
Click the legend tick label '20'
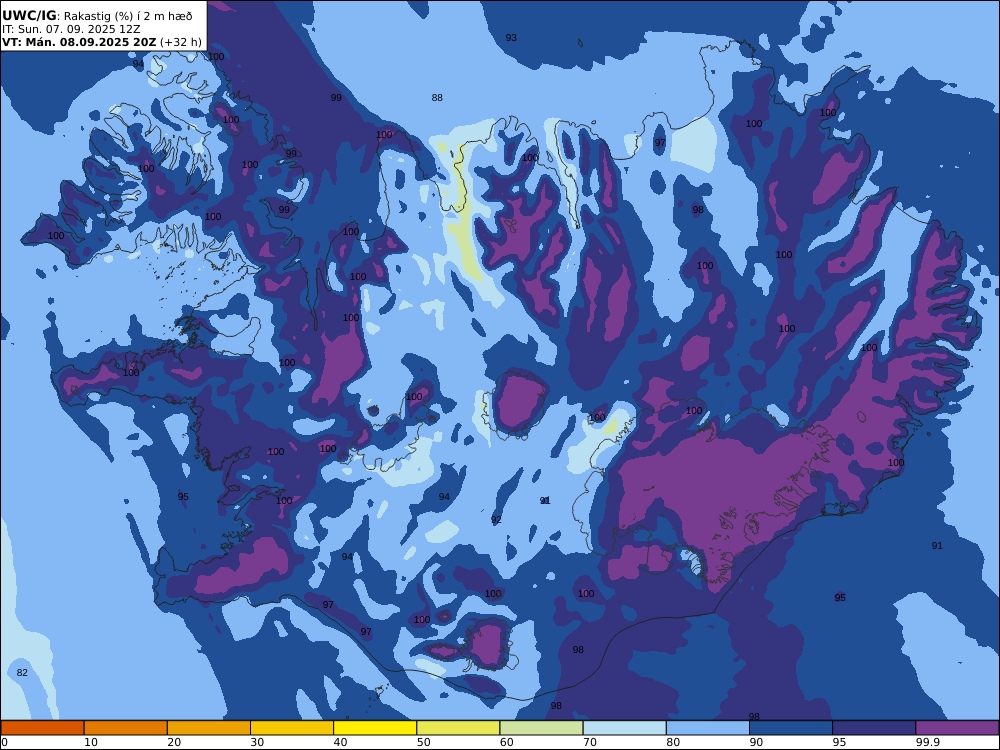click(174, 742)
